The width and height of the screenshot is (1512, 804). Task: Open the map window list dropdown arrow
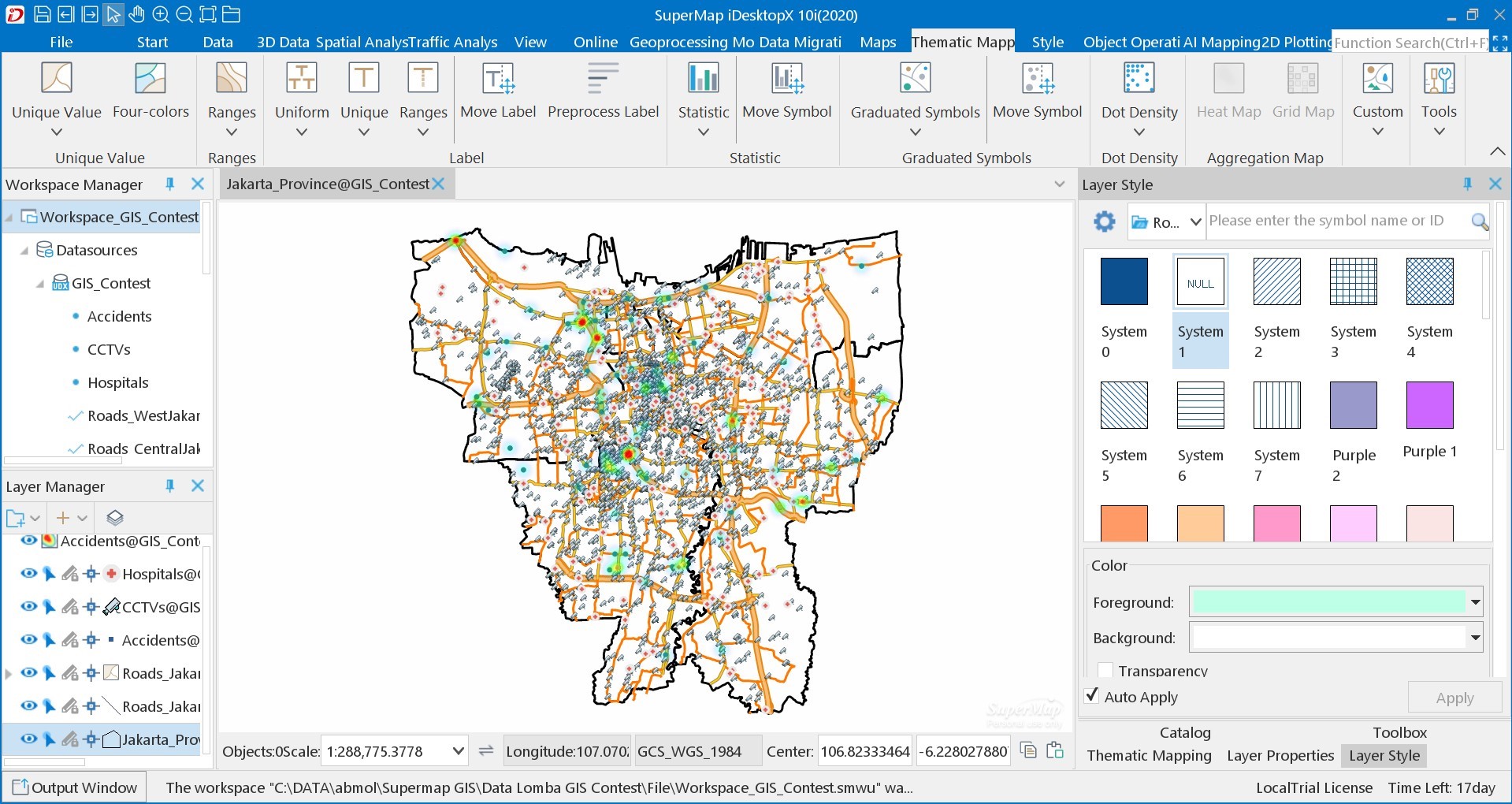pyautogui.click(x=1059, y=184)
